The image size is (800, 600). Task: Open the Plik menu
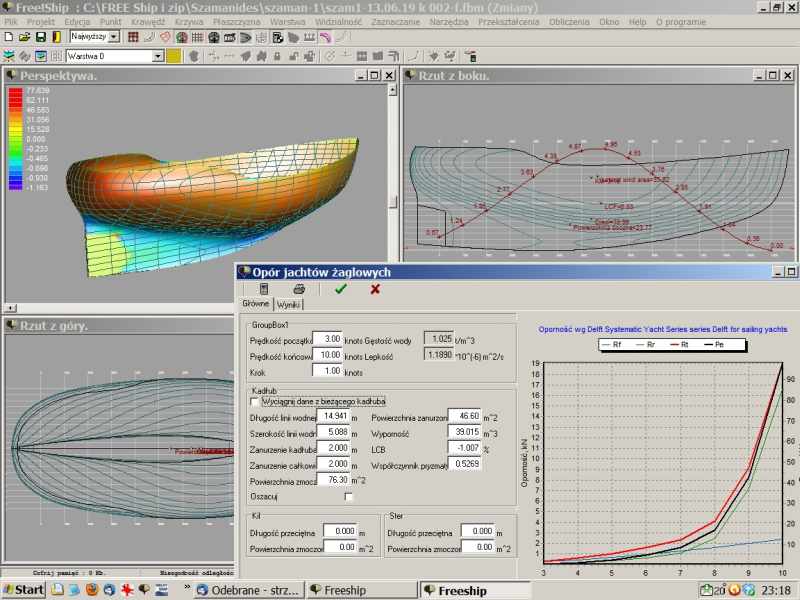(11, 22)
